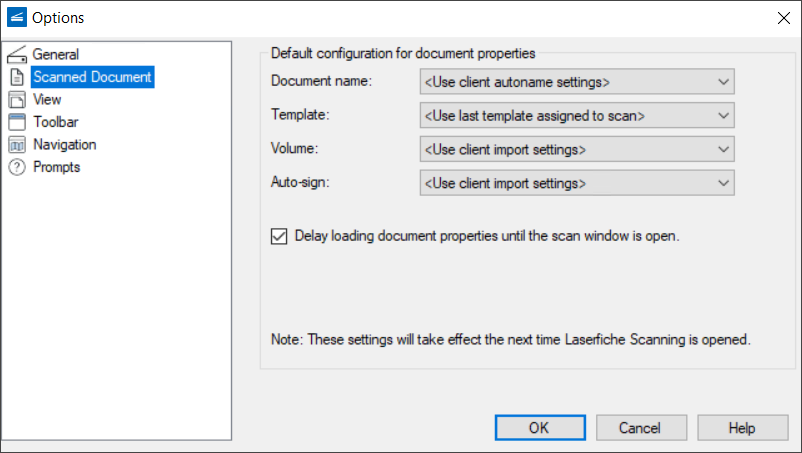The height and width of the screenshot is (453, 802).
Task: Open Help from the dialog
Action: (x=742, y=428)
